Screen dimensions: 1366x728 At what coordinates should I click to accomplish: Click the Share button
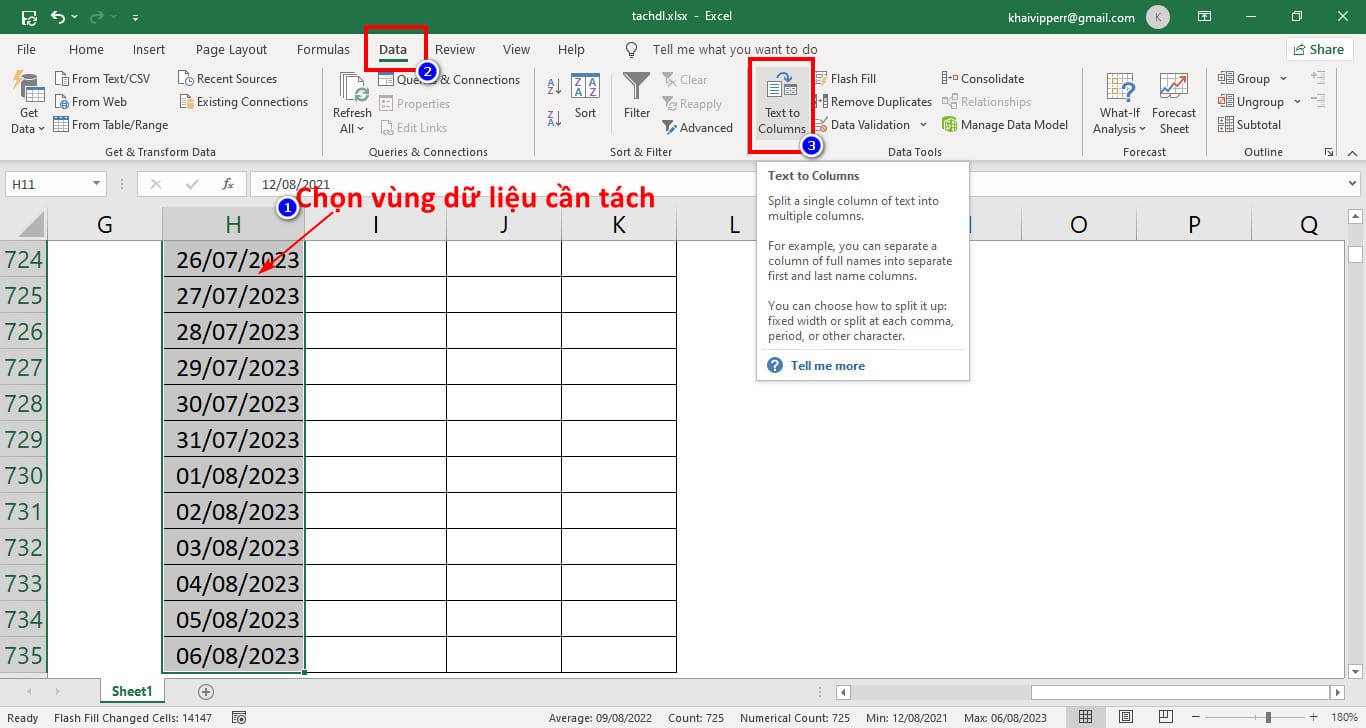[1319, 48]
